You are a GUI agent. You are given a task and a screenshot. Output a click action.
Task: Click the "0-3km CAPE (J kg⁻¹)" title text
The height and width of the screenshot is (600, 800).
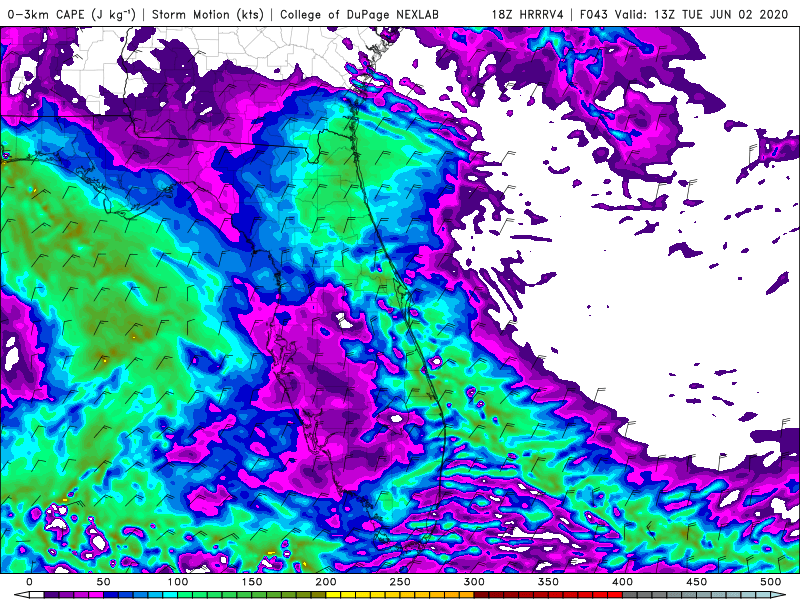coord(71,14)
